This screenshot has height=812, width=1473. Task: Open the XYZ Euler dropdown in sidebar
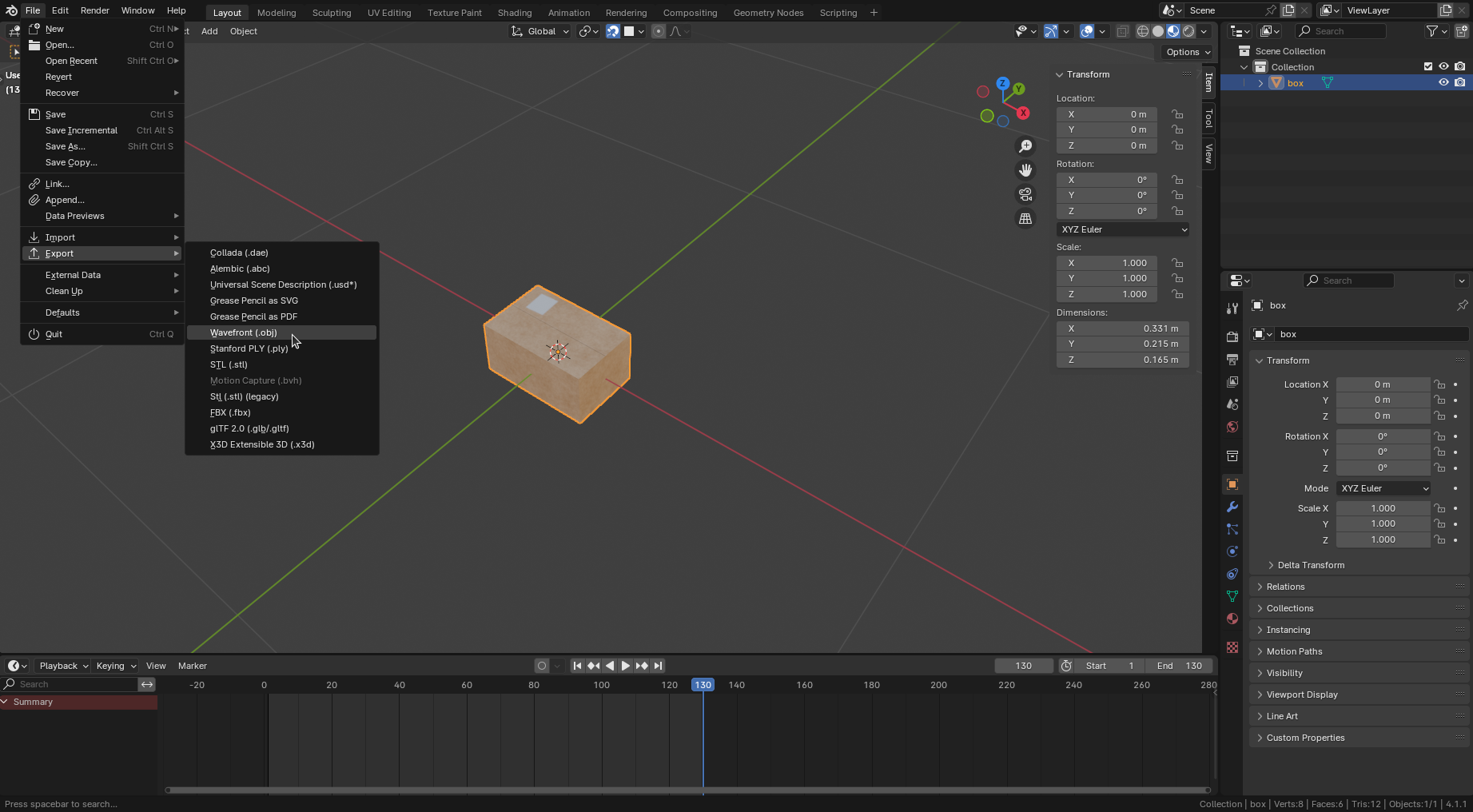(1123, 229)
